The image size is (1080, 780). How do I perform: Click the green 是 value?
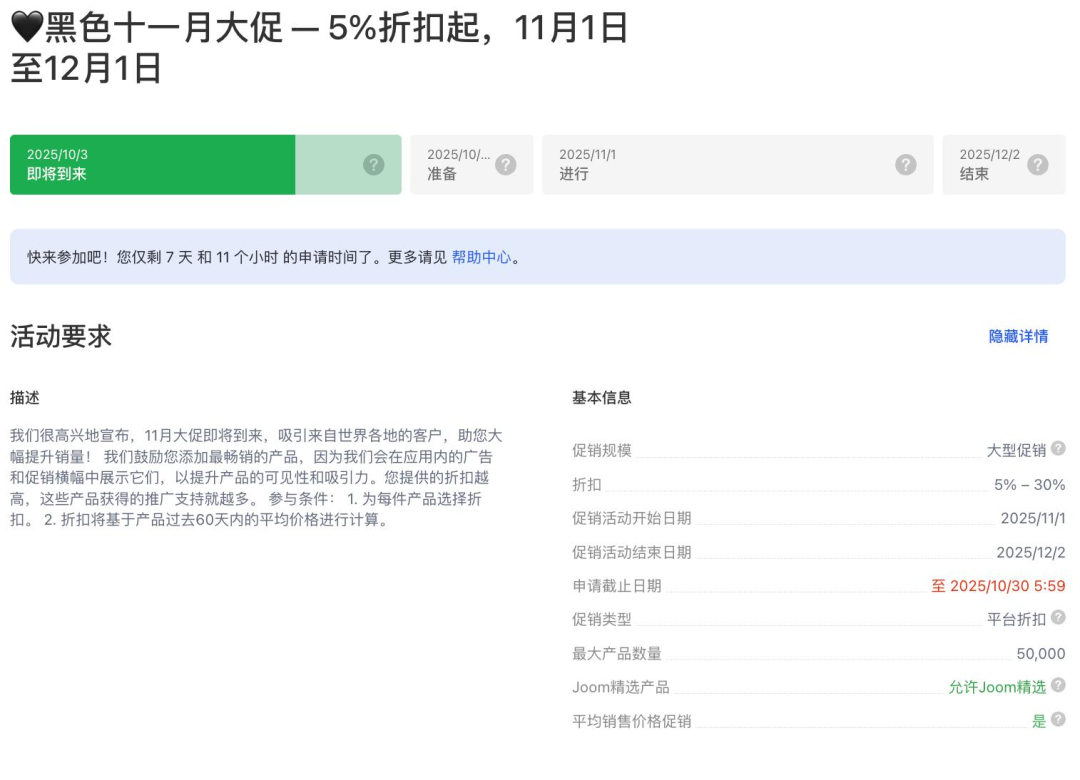click(x=1037, y=720)
